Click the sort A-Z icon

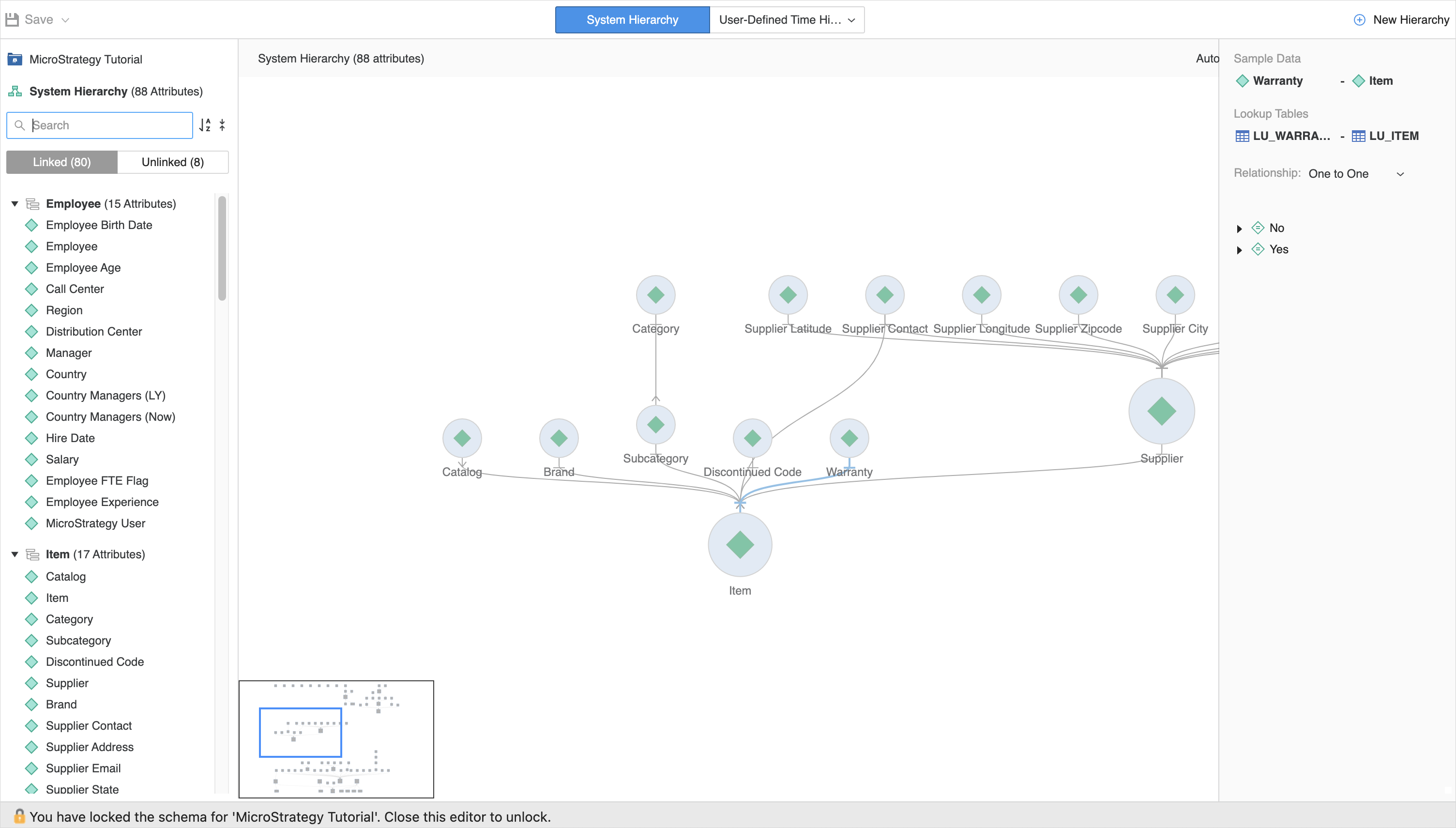pos(205,125)
